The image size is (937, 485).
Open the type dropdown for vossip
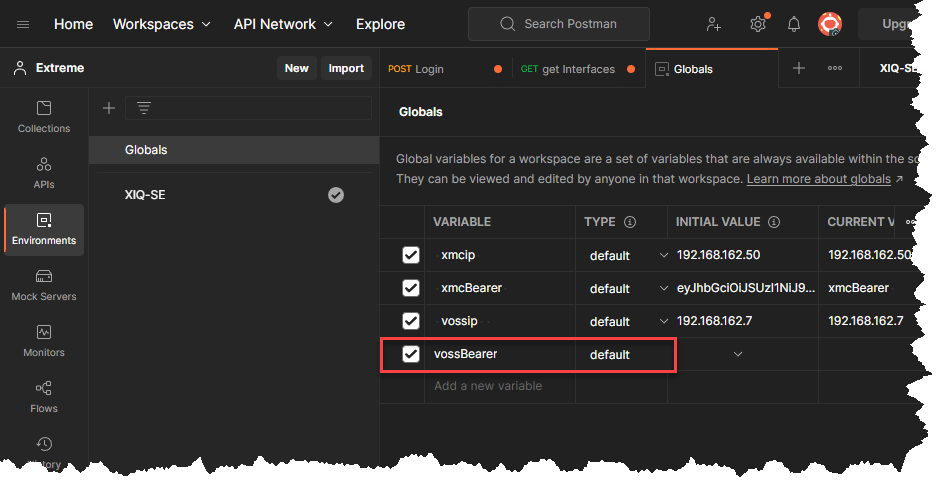(663, 321)
